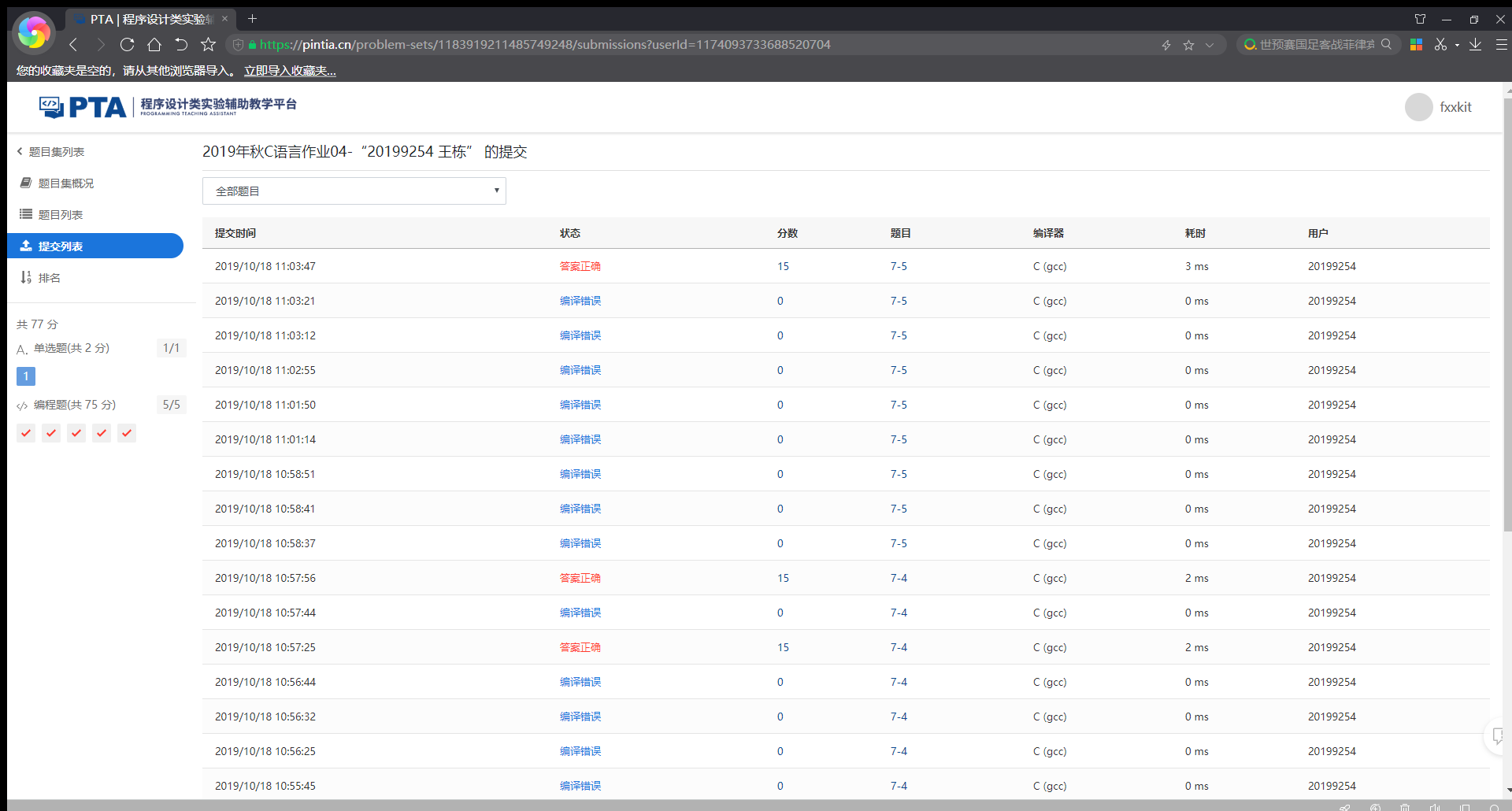Image resolution: width=1512 pixels, height=811 pixels.
Task: Click the address bar URL
Action: [545, 45]
